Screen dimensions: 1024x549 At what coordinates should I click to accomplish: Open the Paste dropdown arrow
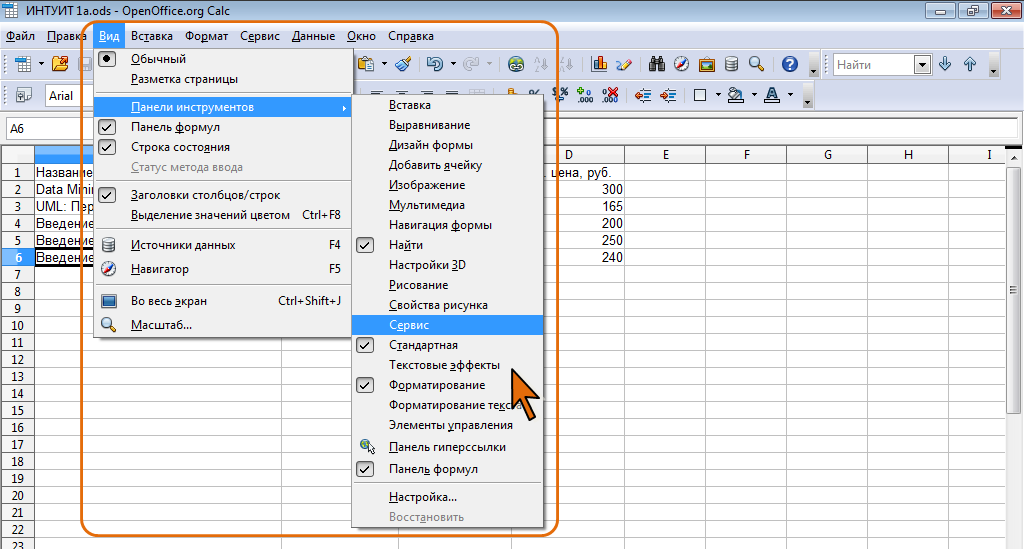tap(384, 64)
